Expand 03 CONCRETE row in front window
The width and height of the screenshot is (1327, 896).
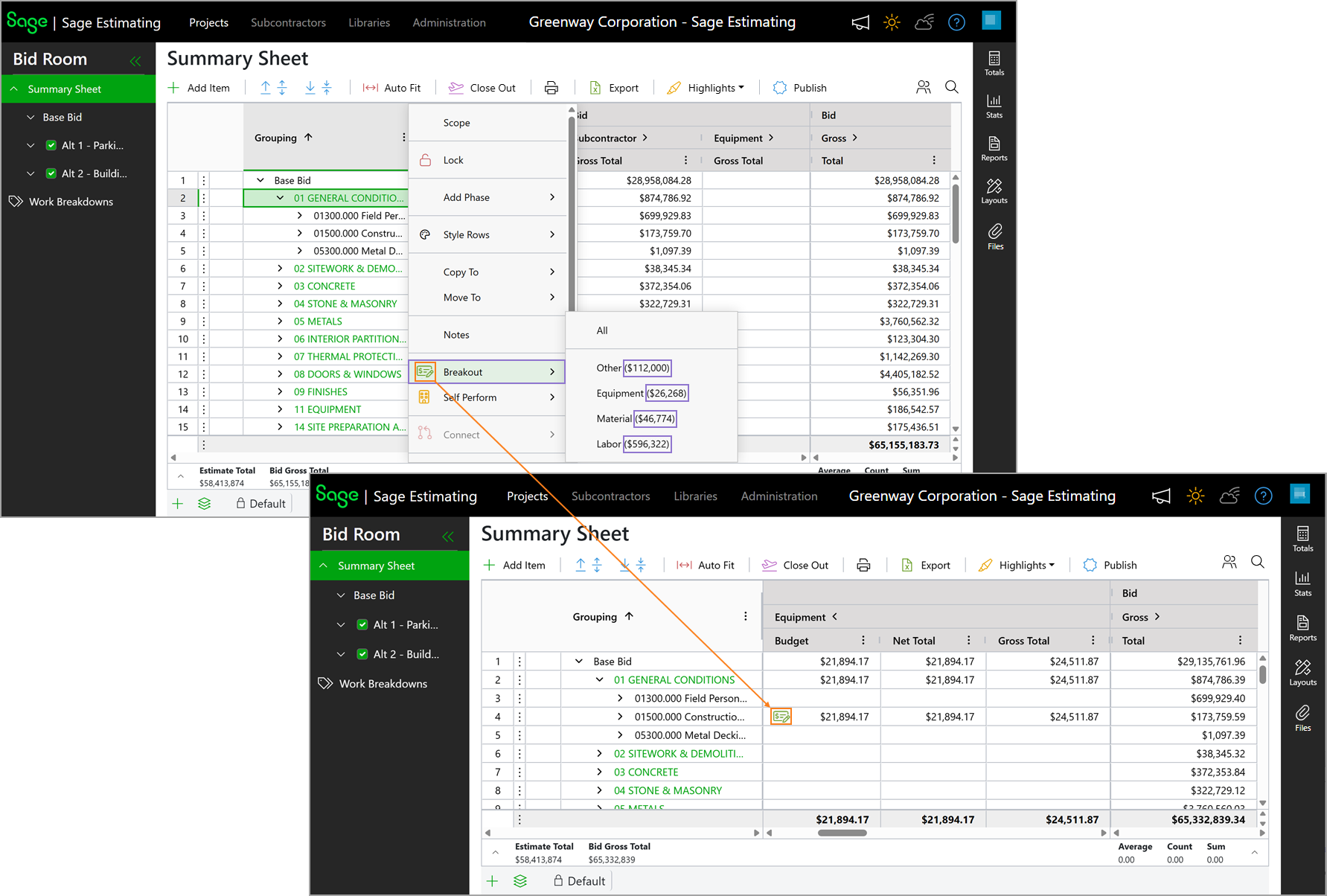tap(599, 772)
